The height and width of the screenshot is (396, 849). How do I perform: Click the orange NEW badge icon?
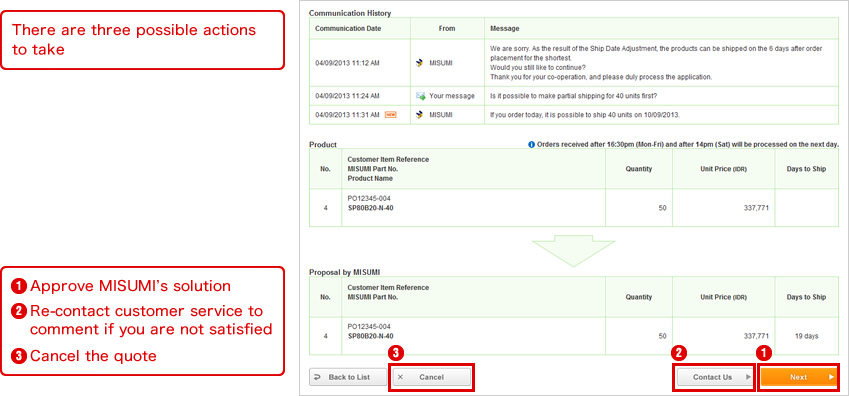[390, 115]
